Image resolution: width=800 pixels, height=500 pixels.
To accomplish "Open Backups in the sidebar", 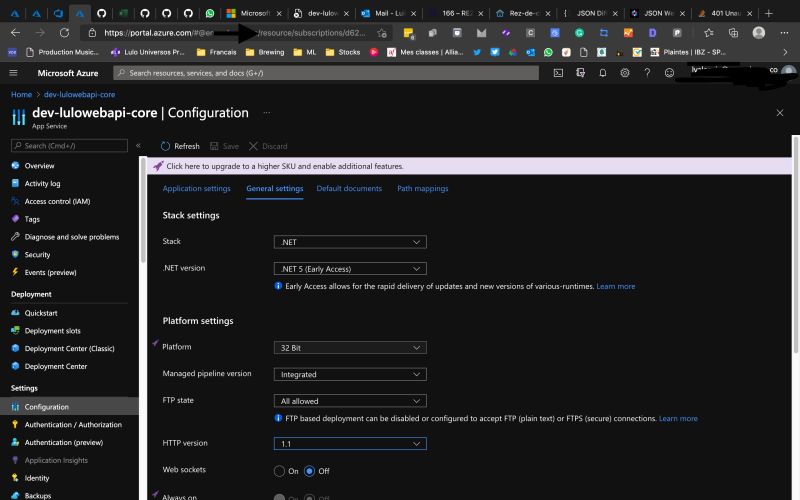I will click(38, 495).
